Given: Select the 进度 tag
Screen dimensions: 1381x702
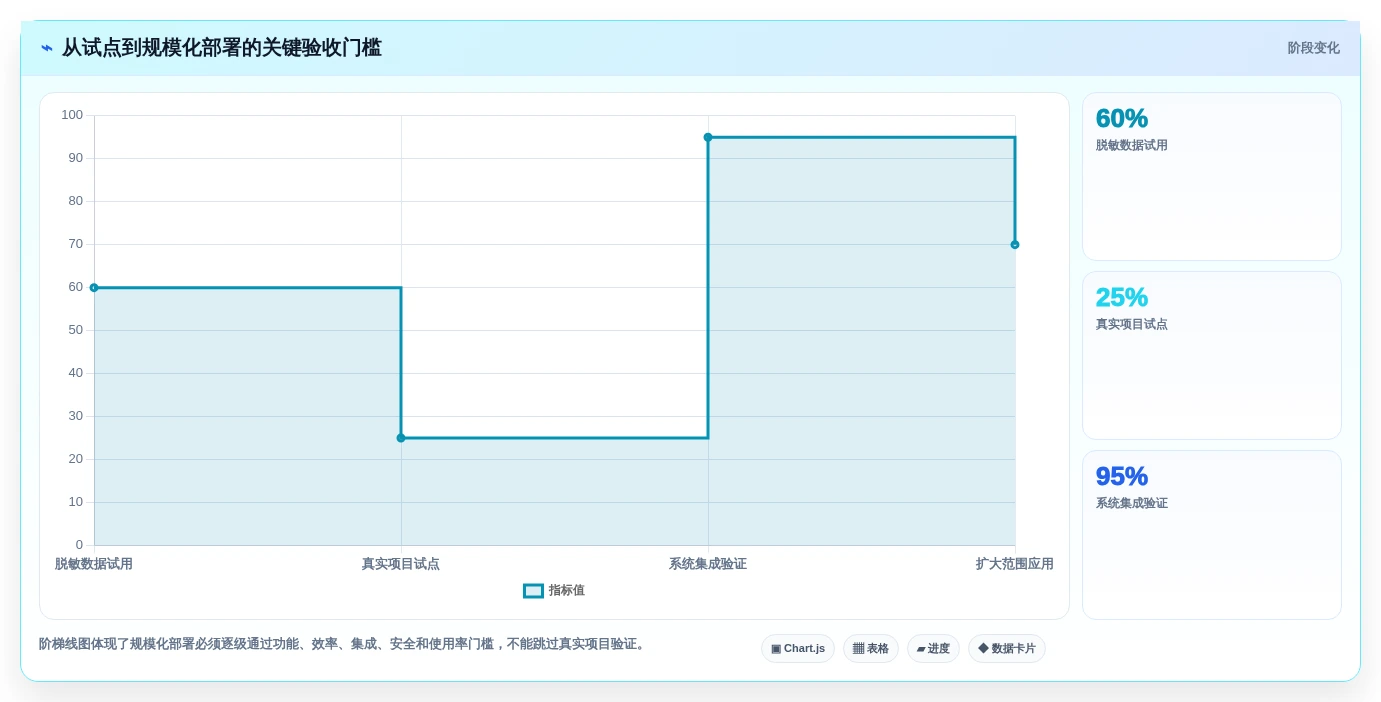Looking at the screenshot, I should pos(933,649).
